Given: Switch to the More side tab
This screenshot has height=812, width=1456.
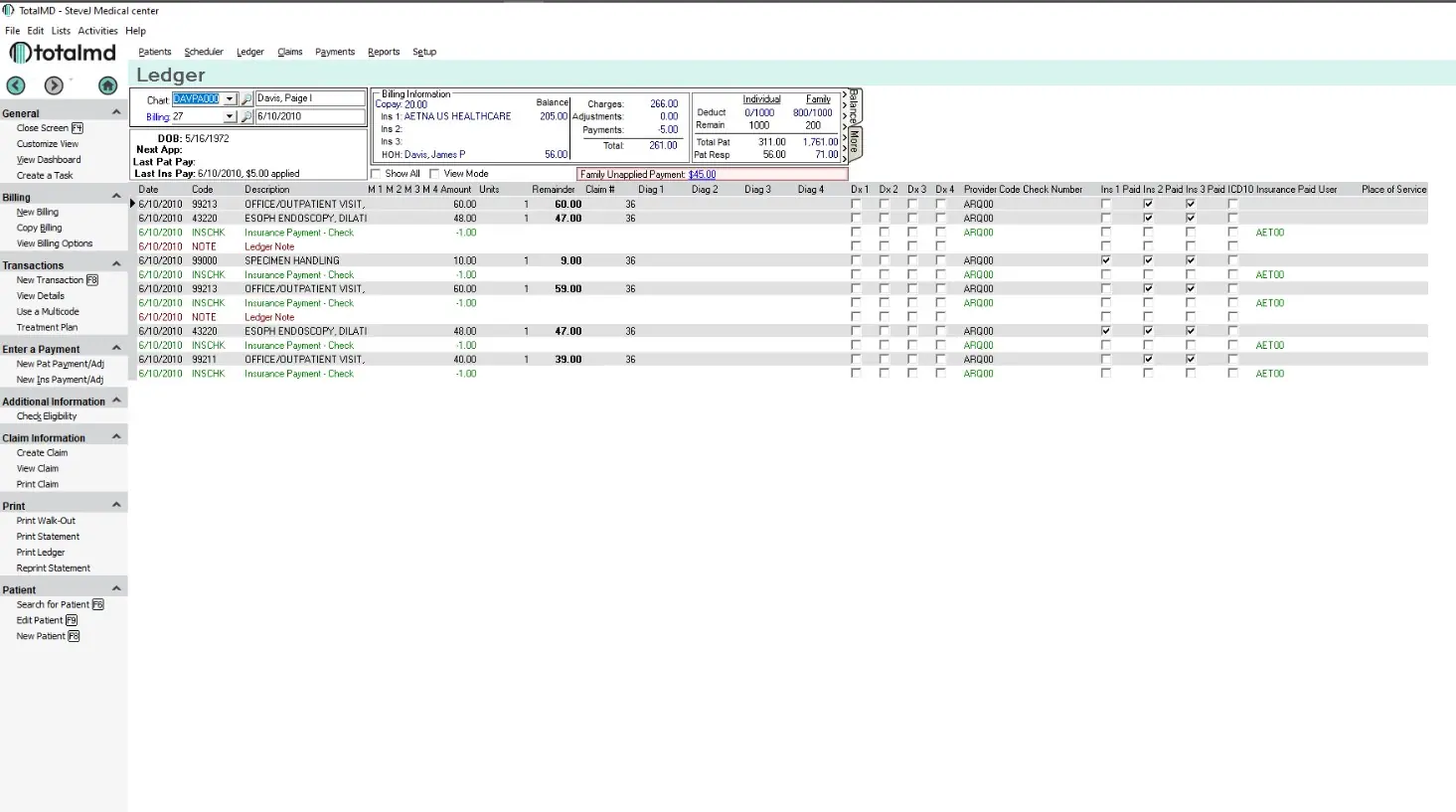Looking at the screenshot, I should click(x=853, y=143).
